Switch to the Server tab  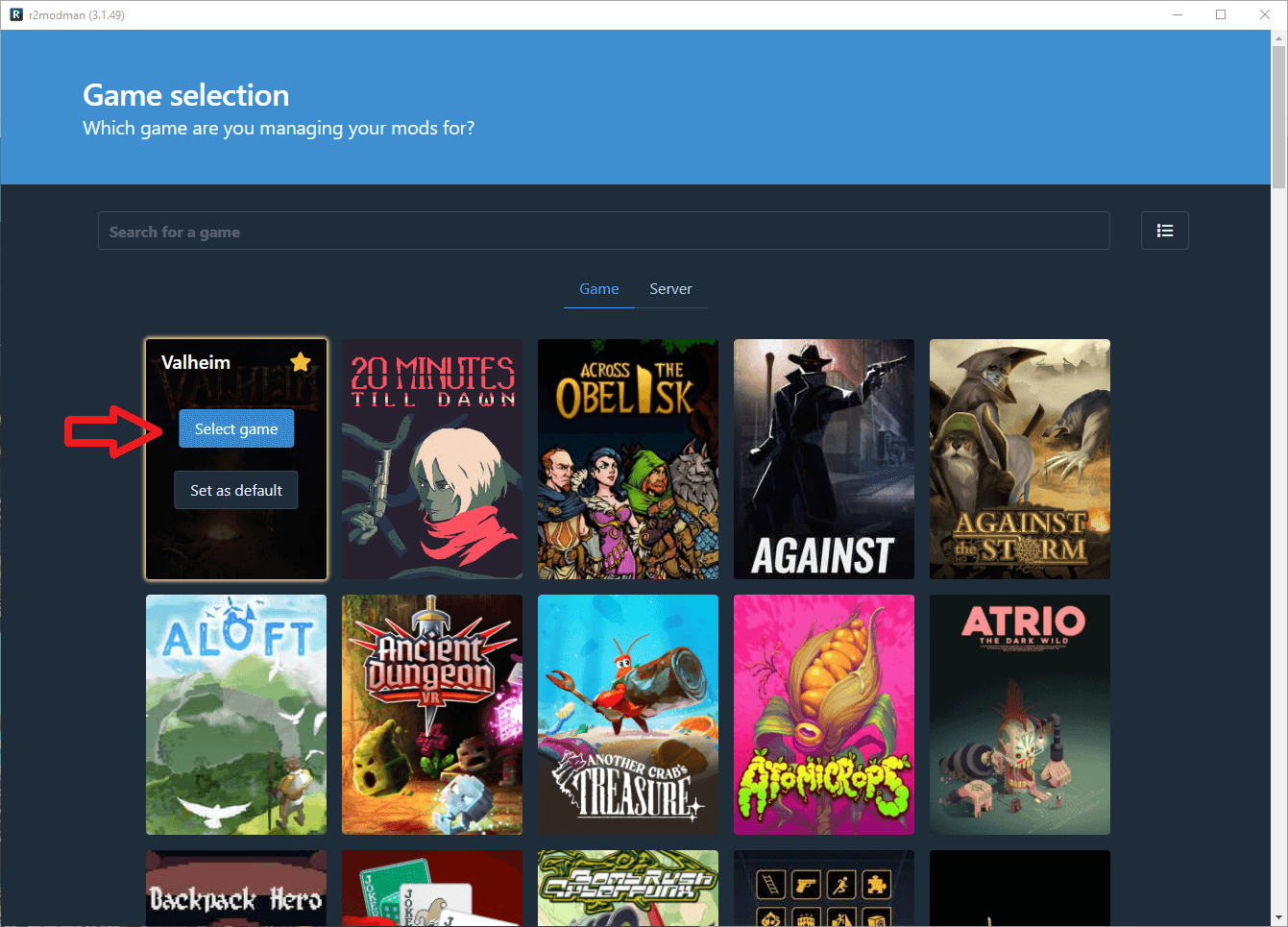(670, 289)
